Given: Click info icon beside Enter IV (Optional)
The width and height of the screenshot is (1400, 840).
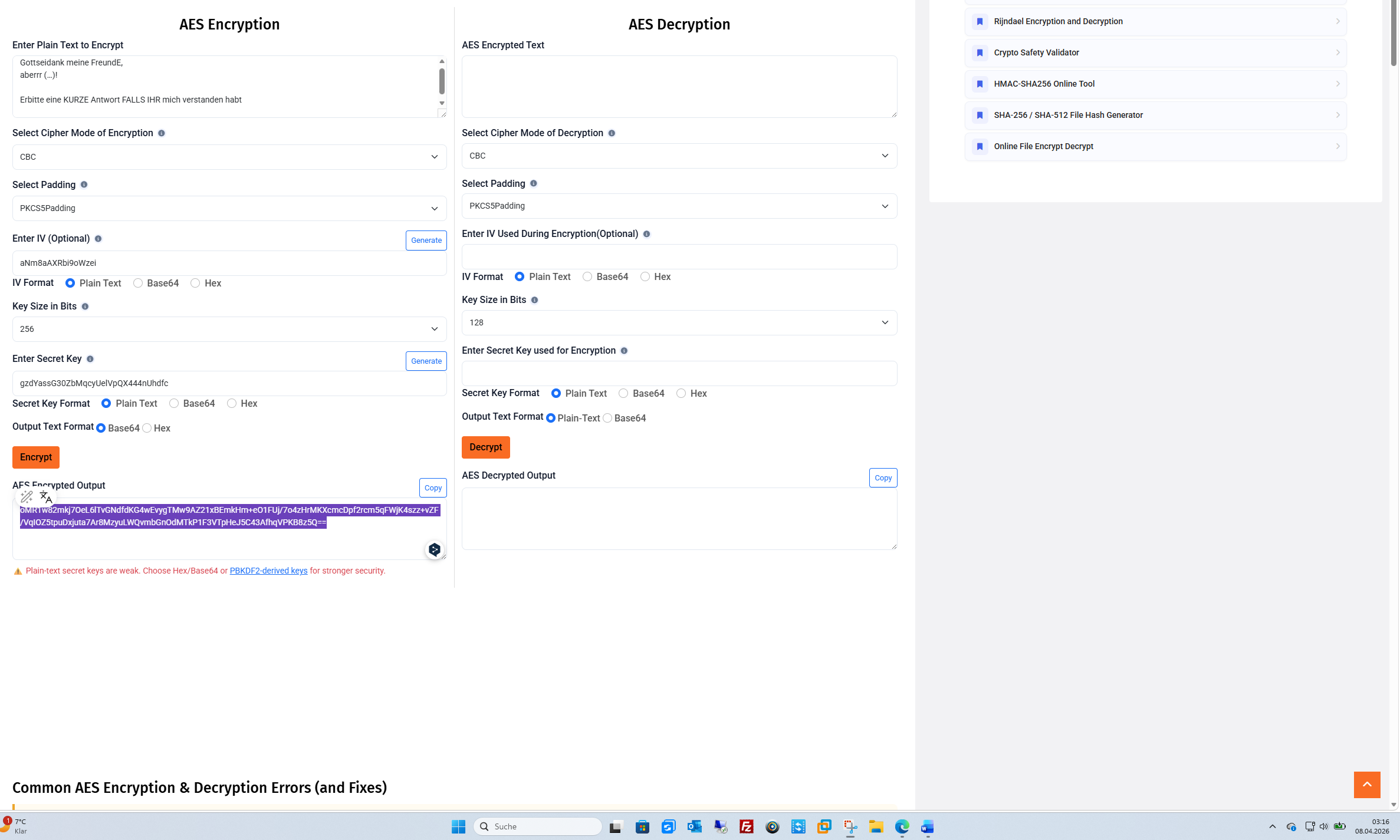Looking at the screenshot, I should click(x=98, y=239).
